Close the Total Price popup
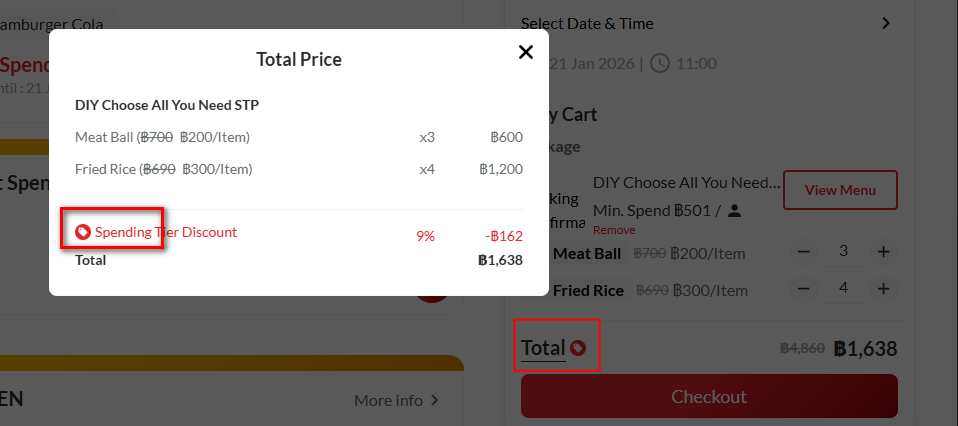 [525, 52]
